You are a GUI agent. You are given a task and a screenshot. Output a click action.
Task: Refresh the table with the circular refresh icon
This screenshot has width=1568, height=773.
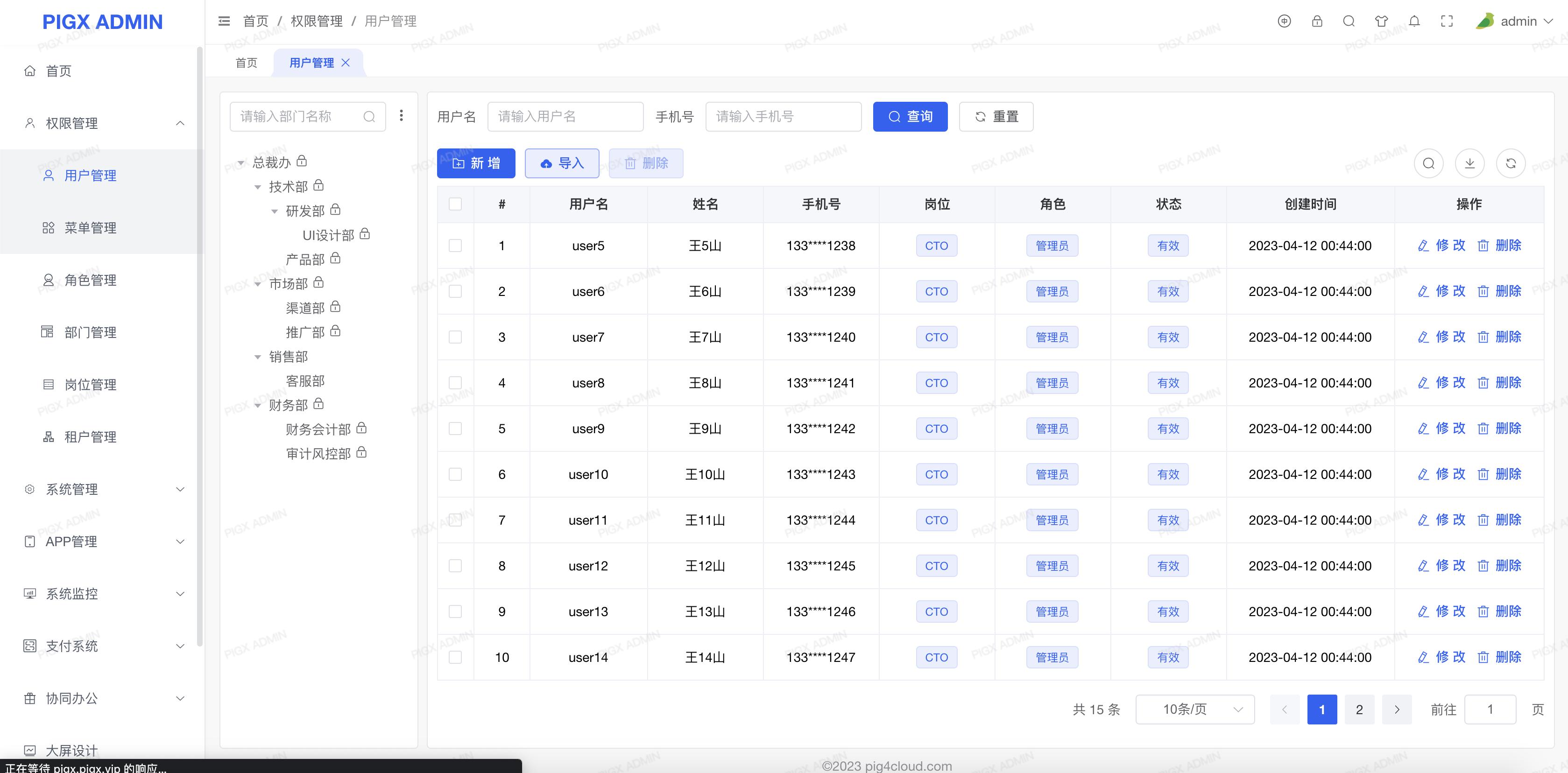[1511, 163]
